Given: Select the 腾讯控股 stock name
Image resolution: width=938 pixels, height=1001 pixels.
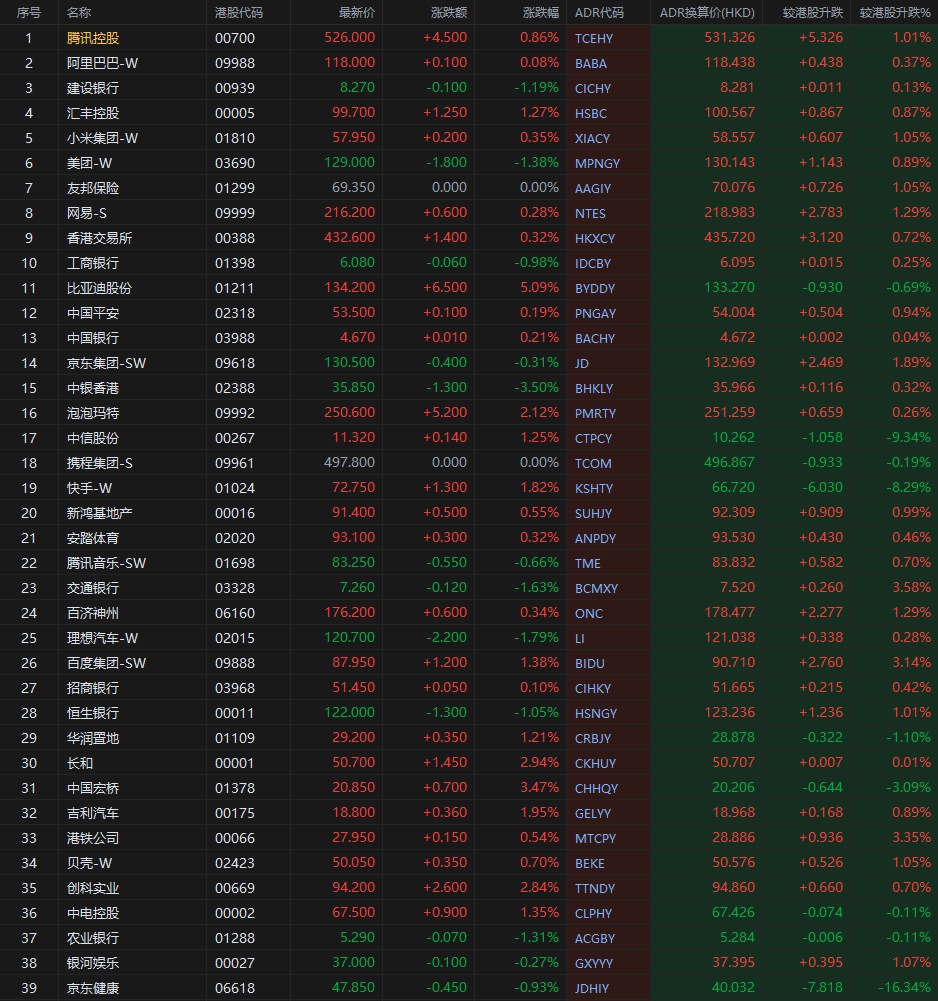Looking at the screenshot, I should click(x=93, y=38).
